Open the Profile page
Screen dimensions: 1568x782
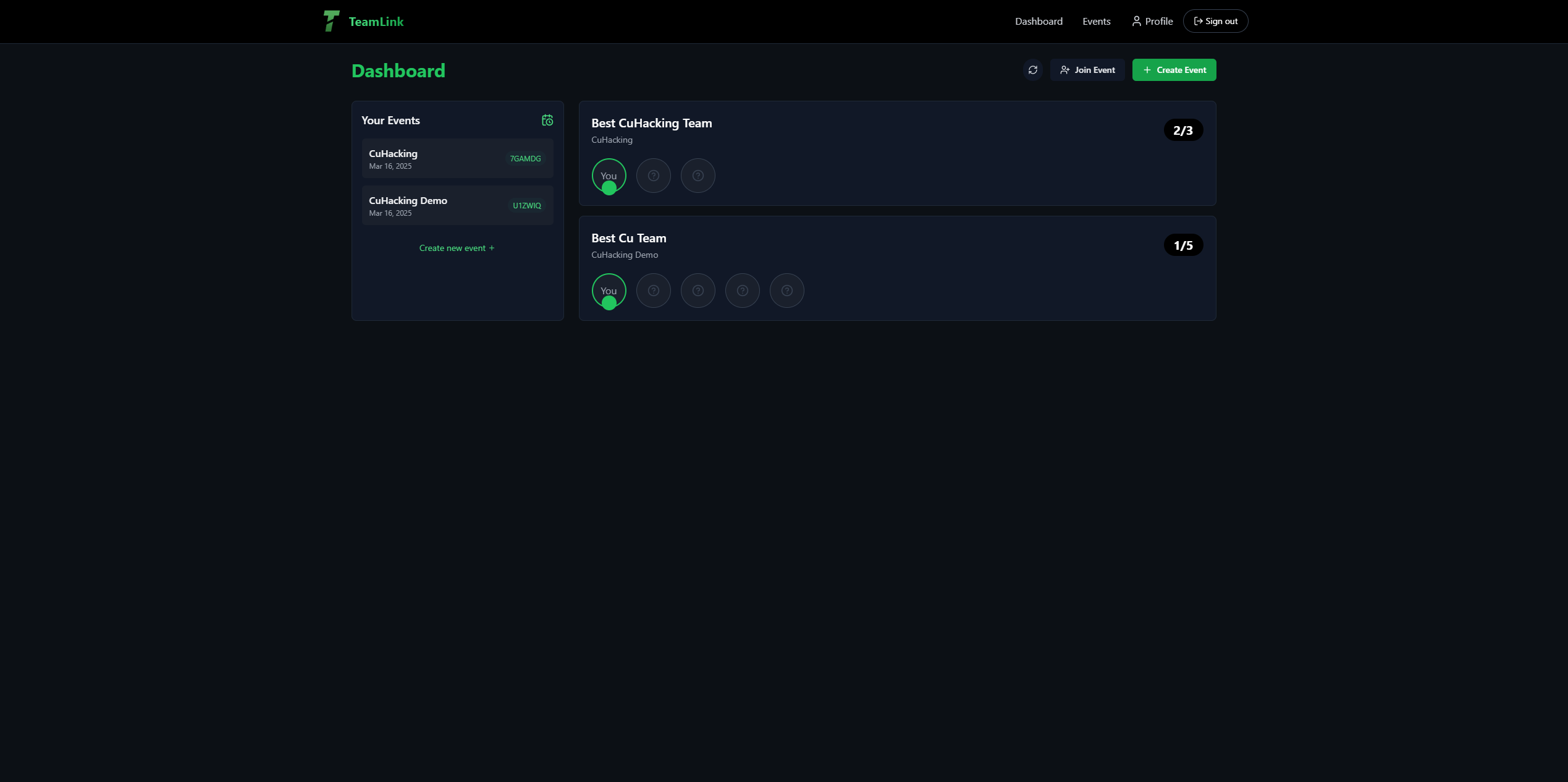(1152, 21)
